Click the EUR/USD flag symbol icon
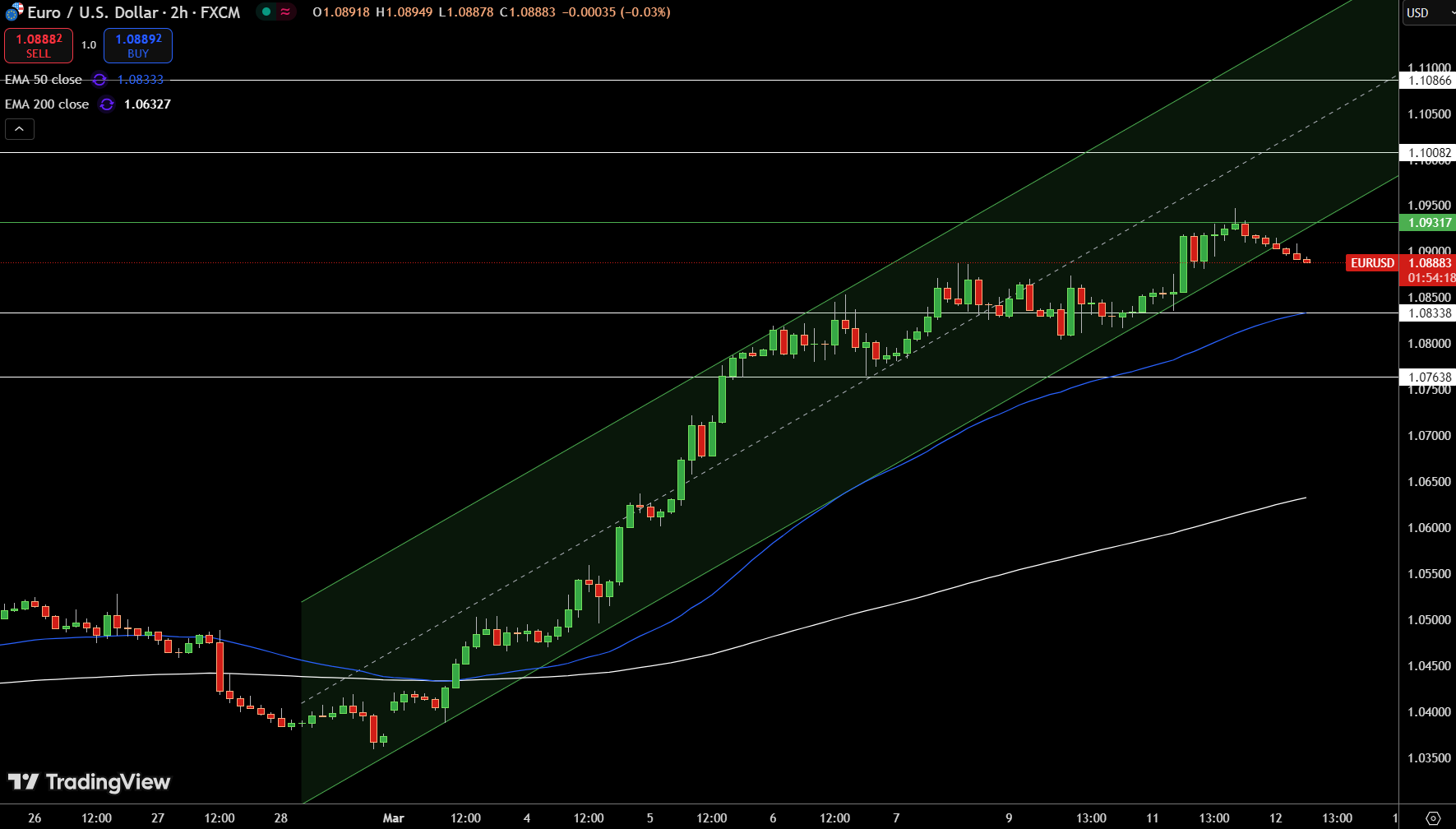Screen dimensions: 1456x829 [x=14, y=12]
